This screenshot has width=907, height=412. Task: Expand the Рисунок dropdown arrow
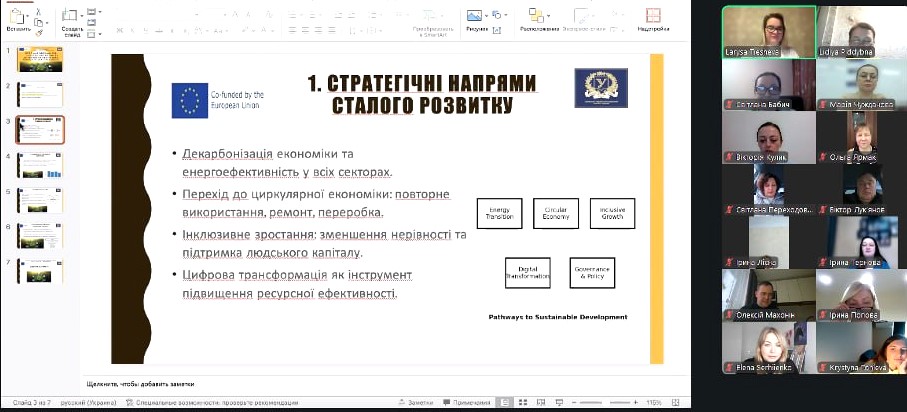486,16
